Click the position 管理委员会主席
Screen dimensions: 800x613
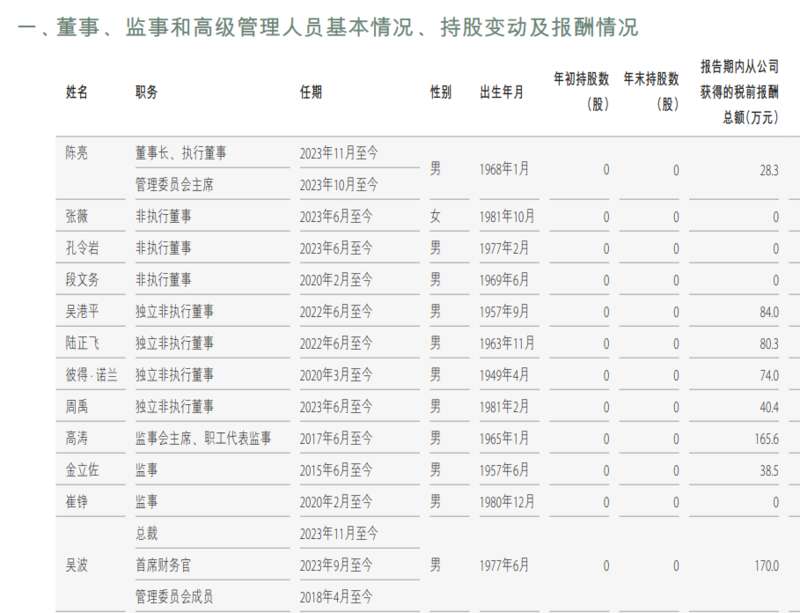[174, 184]
